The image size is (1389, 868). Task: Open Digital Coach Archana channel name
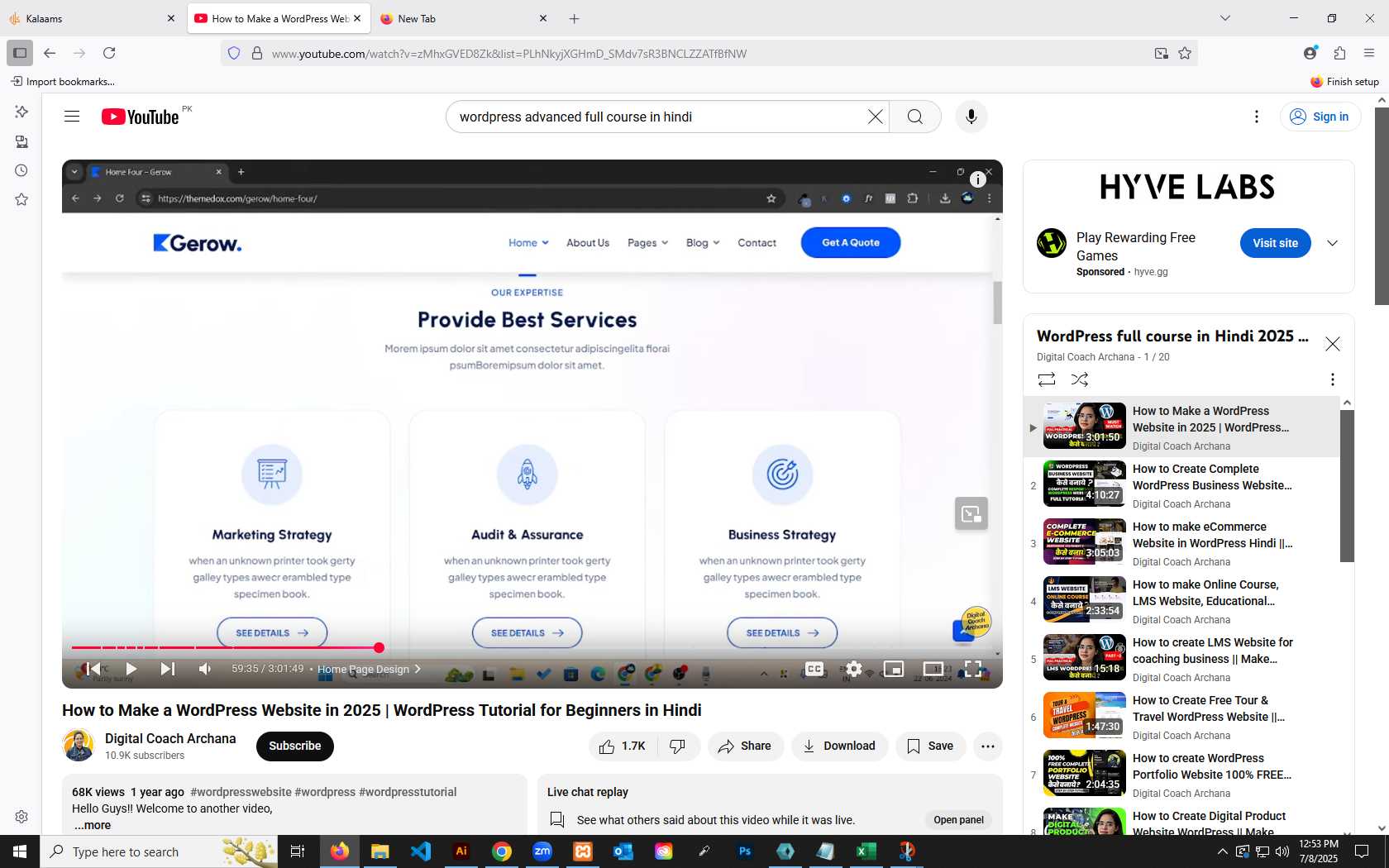pos(170,738)
